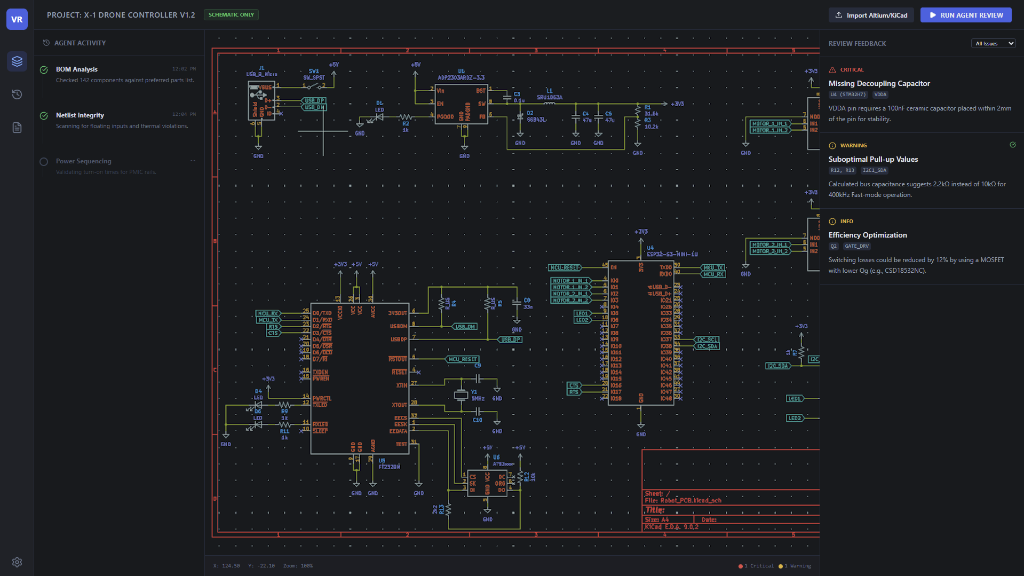Screen dimensions: 1024x576
Task: Click Netlist Integrity green check icon
Action: point(44,116)
